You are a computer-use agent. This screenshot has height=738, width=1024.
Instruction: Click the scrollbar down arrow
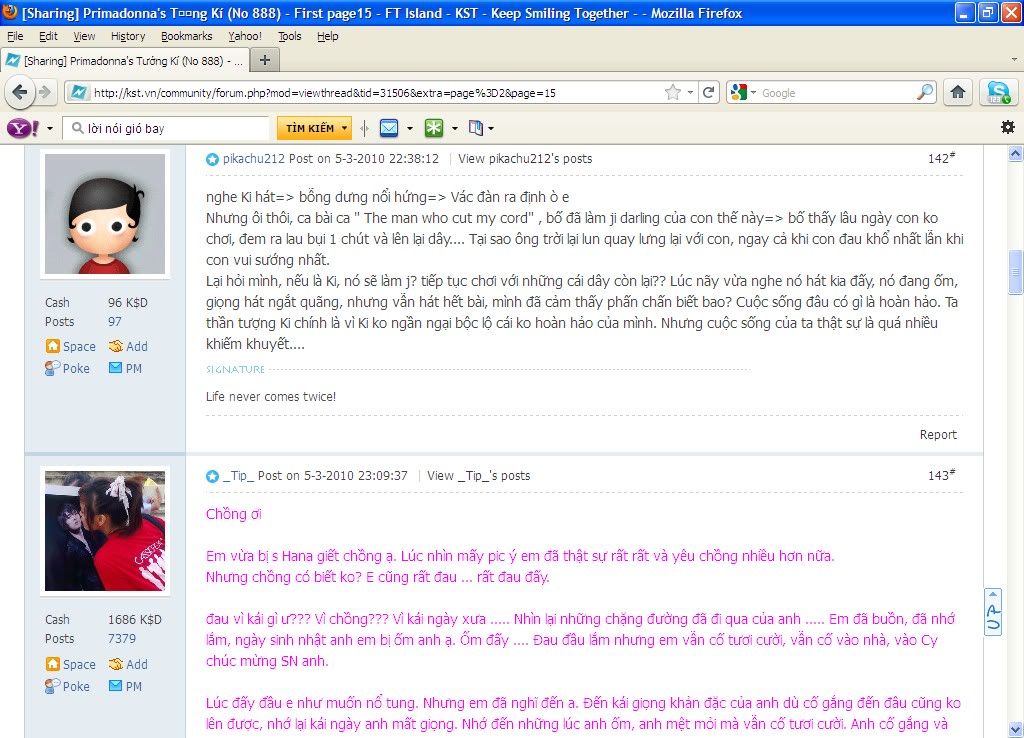click(x=1015, y=729)
